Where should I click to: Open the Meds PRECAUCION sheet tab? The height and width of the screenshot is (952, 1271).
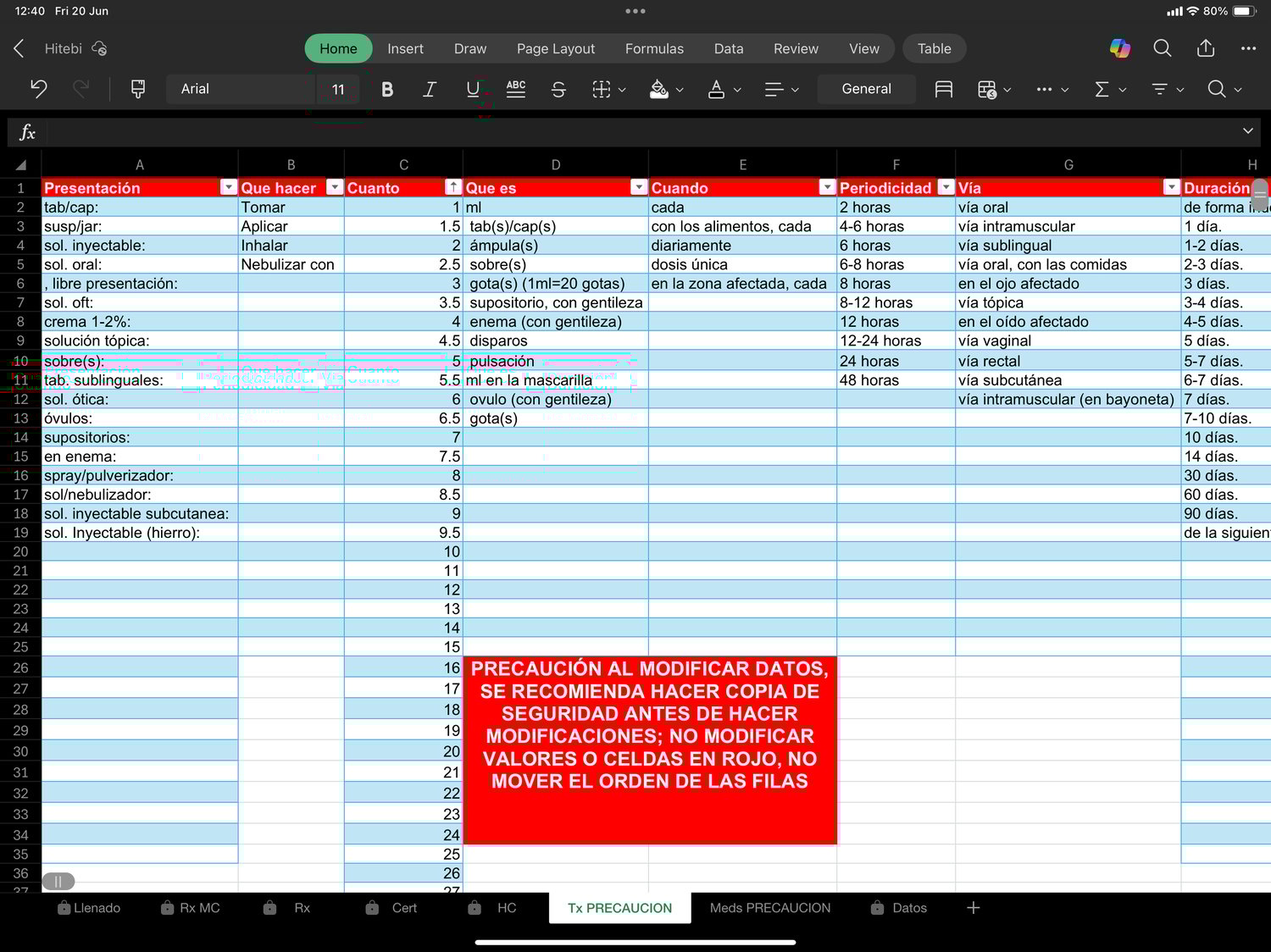pos(770,908)
